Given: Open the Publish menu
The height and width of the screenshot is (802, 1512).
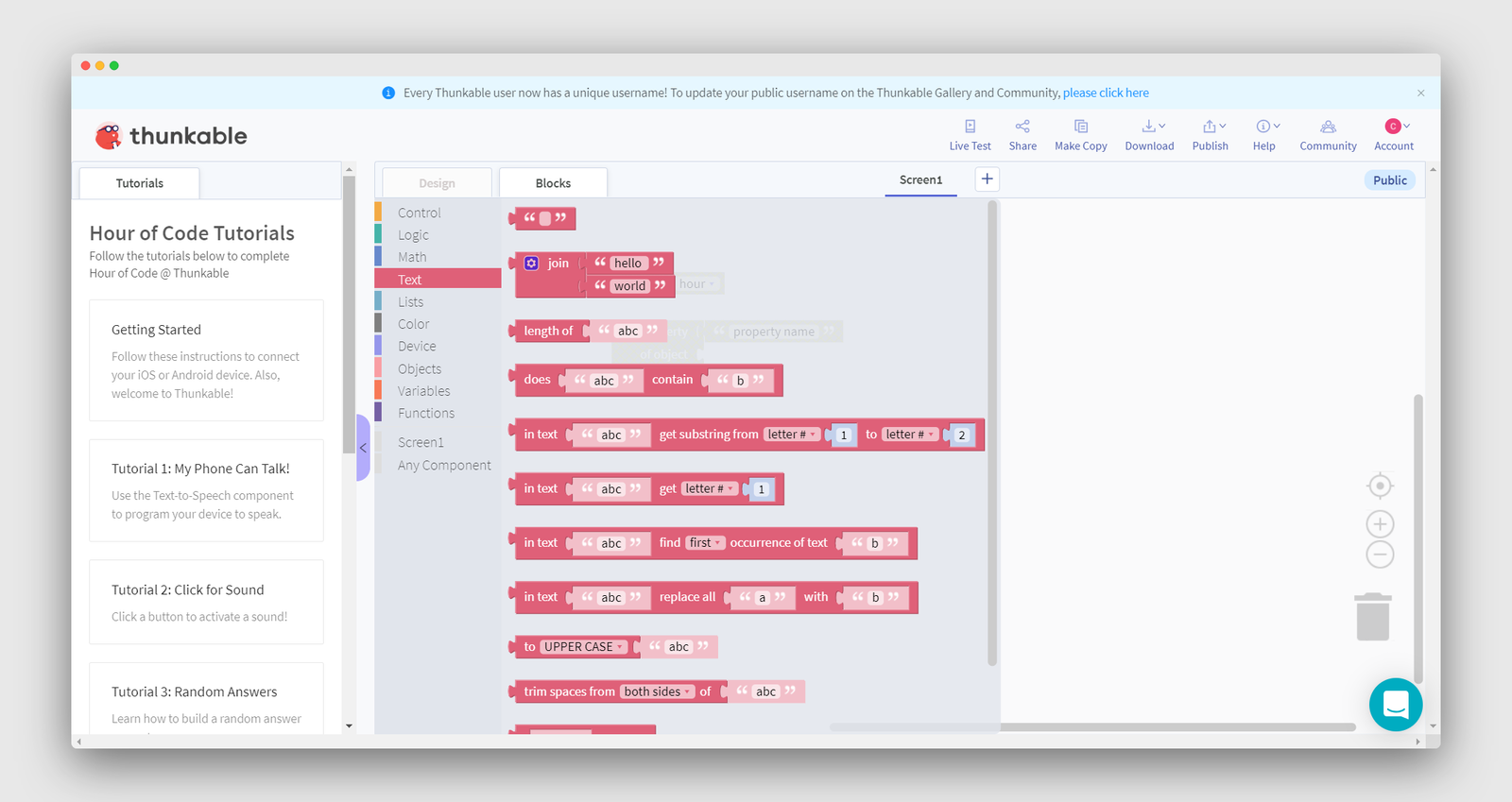Looking at the screenshot, I should coord(1211,135).
